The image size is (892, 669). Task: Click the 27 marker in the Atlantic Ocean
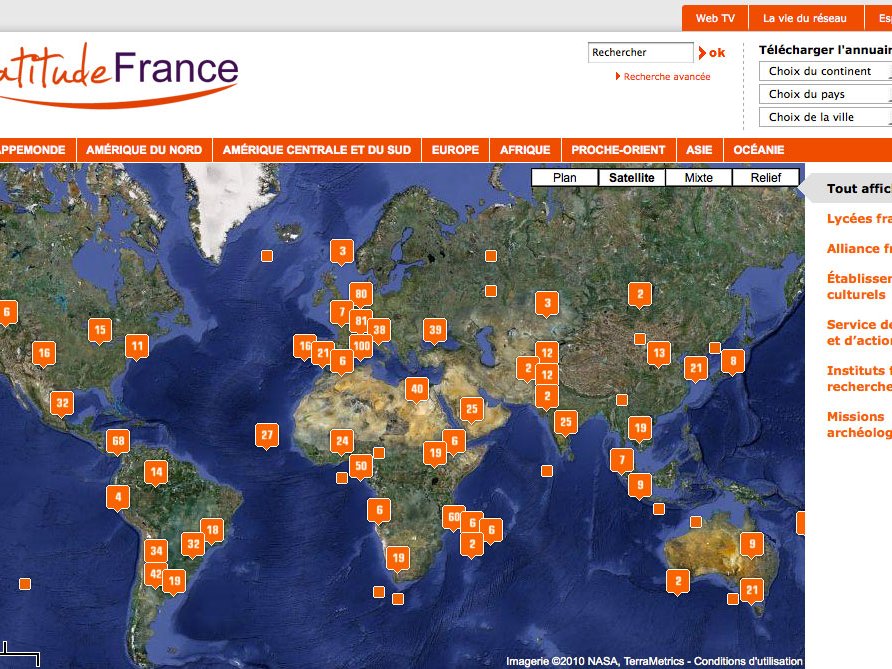[x=266, y=434]
